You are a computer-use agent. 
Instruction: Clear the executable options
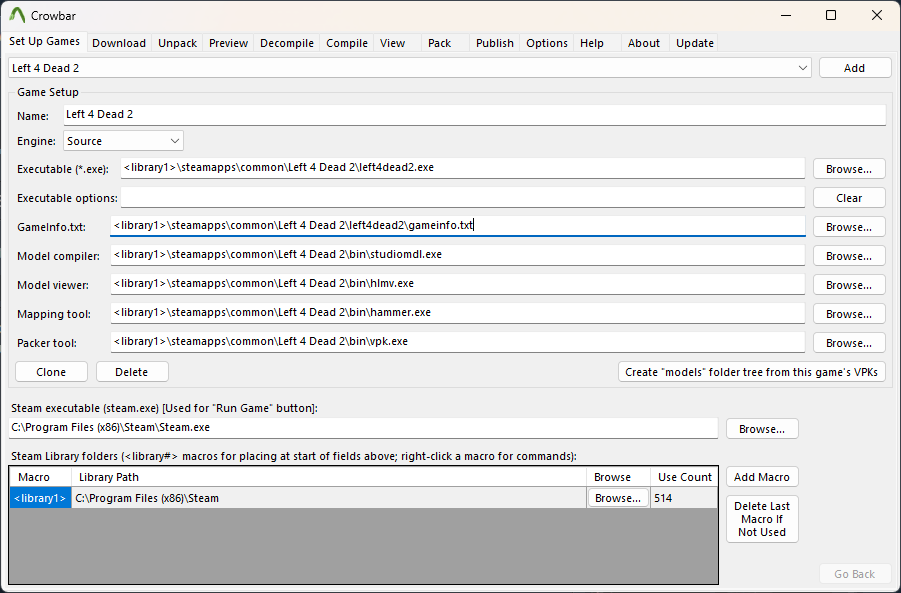pyautogui.click(x=849, y=198)
